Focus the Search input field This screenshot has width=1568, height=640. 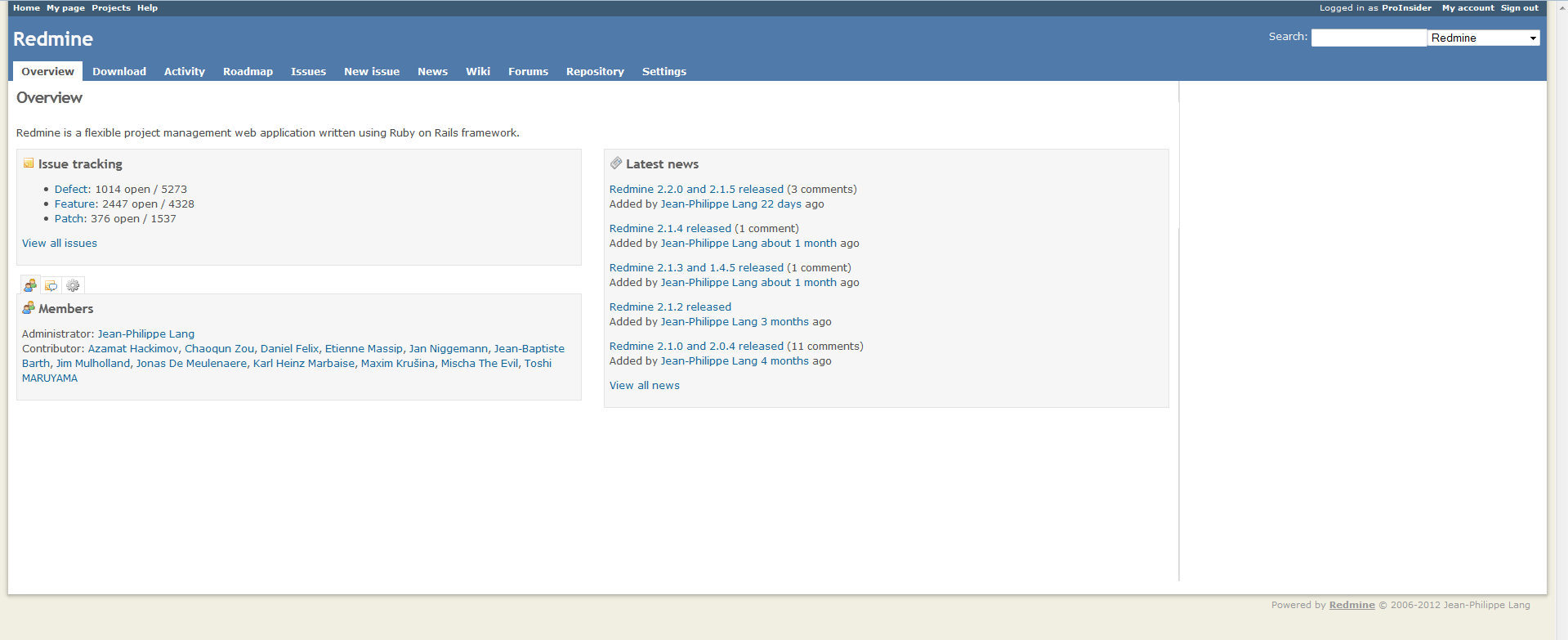[1369, 38]
